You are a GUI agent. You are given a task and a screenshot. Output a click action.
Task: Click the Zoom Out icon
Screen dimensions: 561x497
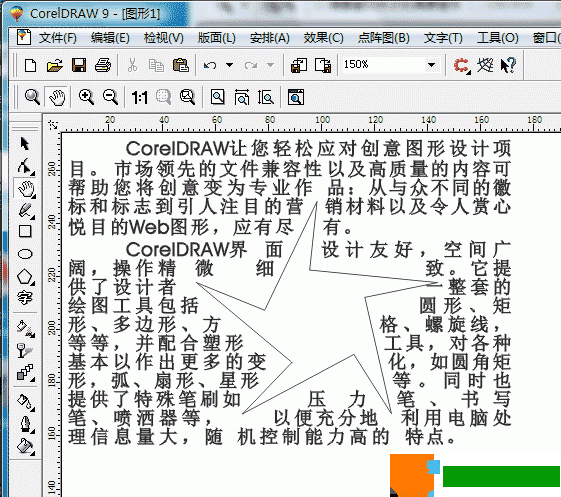pyautogui.click(x=110, y=97)
